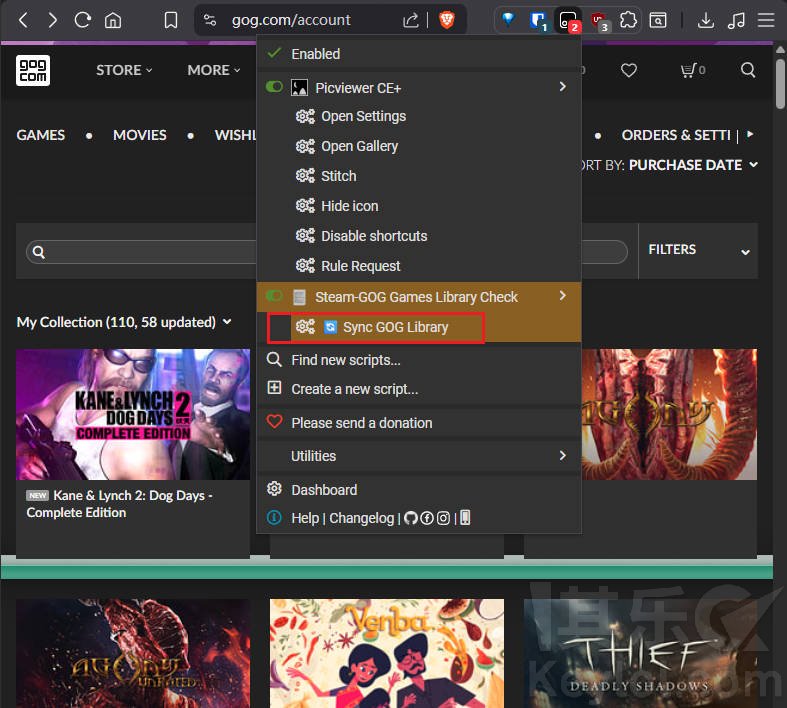Open the Tampermonkey extension icon in toolbar
Image resolution: width=787 pixels, height=708 pixels.
tap(567, 20)
